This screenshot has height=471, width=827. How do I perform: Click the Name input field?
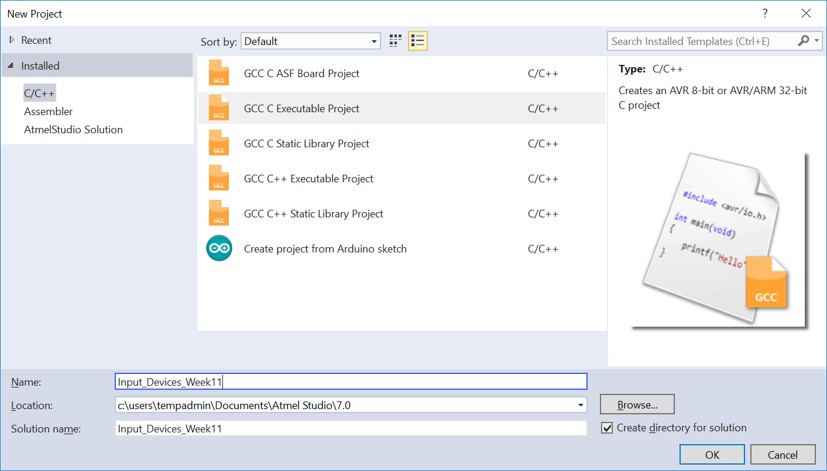[x=351, y=381]
